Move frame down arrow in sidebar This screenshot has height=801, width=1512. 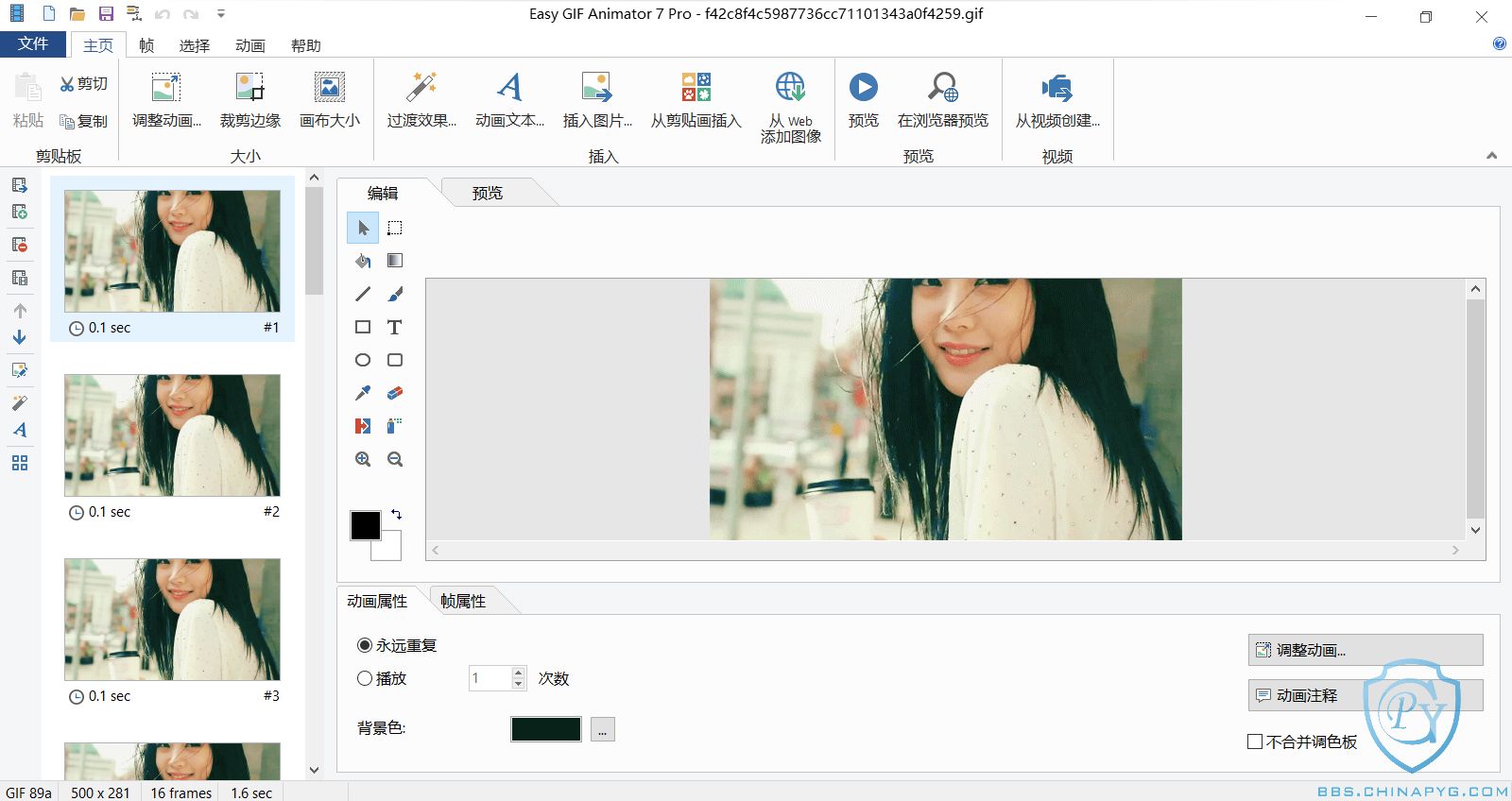(x=20, y=337)
